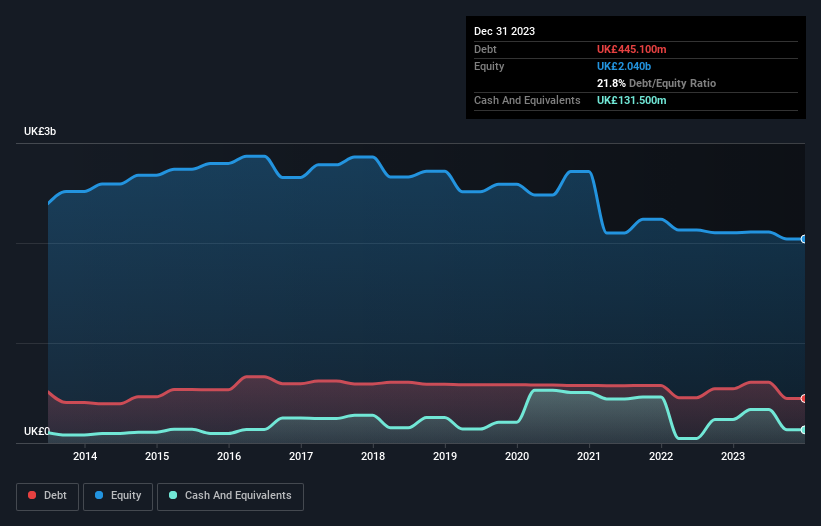Screen dimensions: 821x526
Task: Click the red Debt legend dot
Action: coord(32,495)
